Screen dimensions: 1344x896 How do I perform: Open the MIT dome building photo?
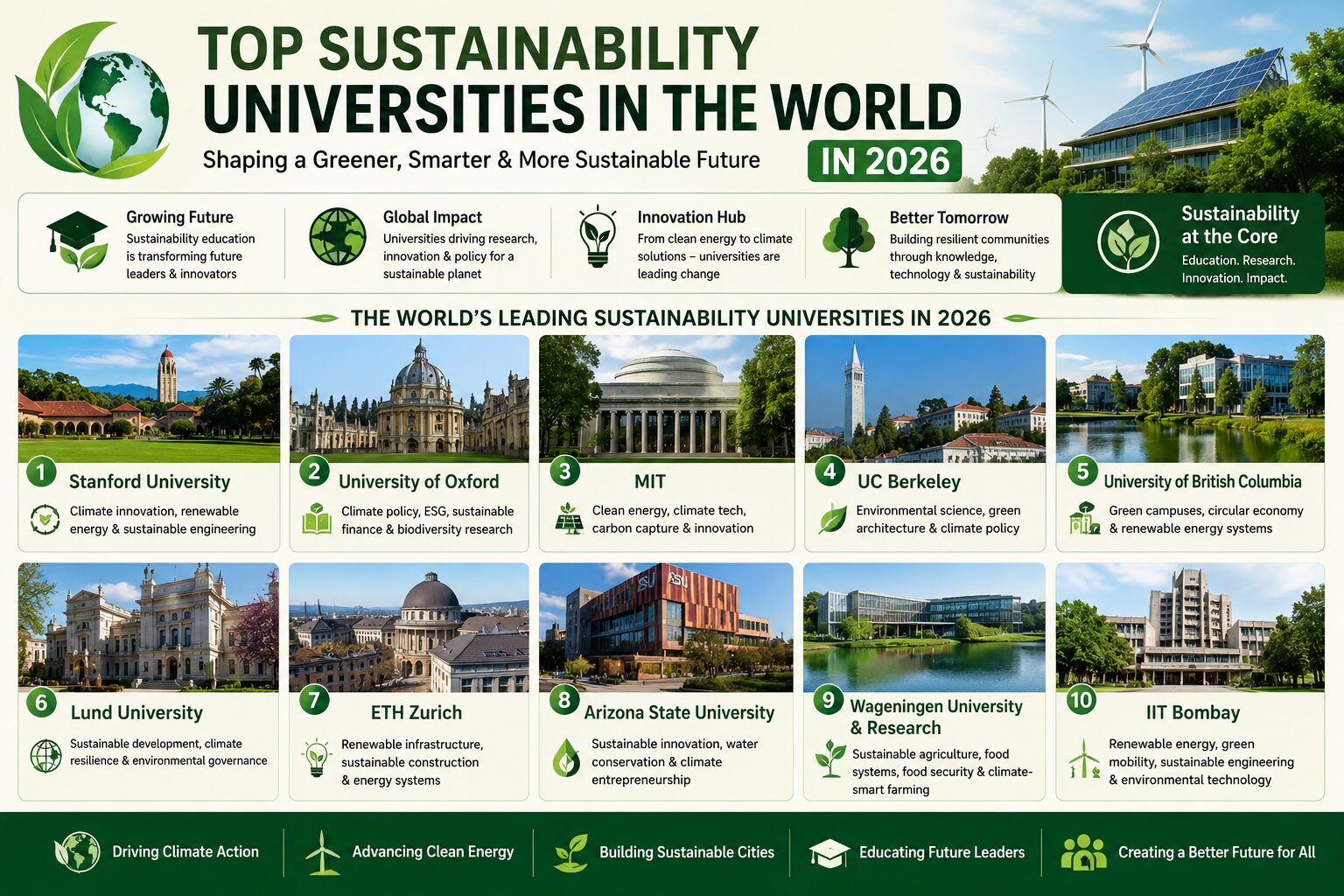click(667, 398)
